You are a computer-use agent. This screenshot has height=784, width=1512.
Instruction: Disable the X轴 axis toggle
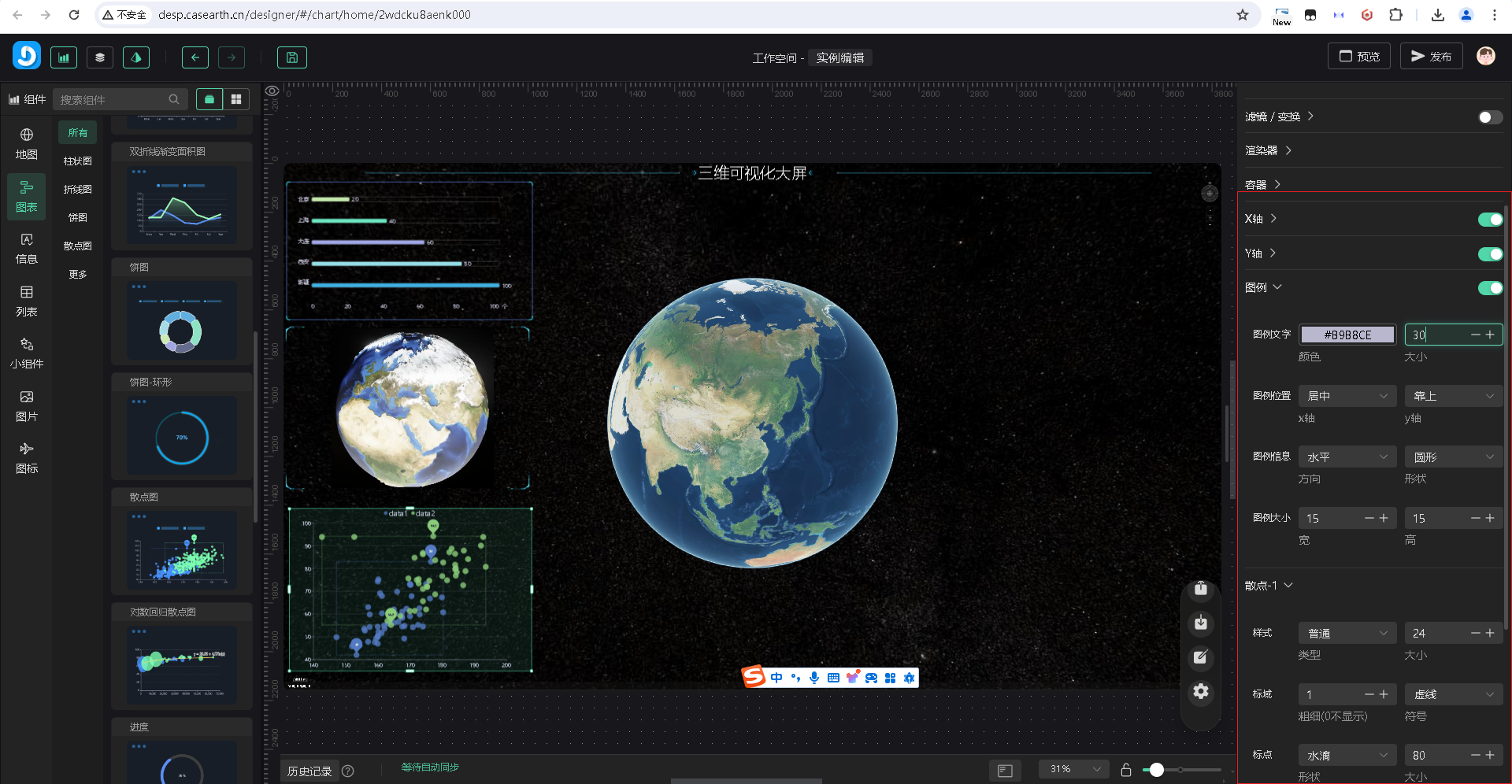[1489, 220]
